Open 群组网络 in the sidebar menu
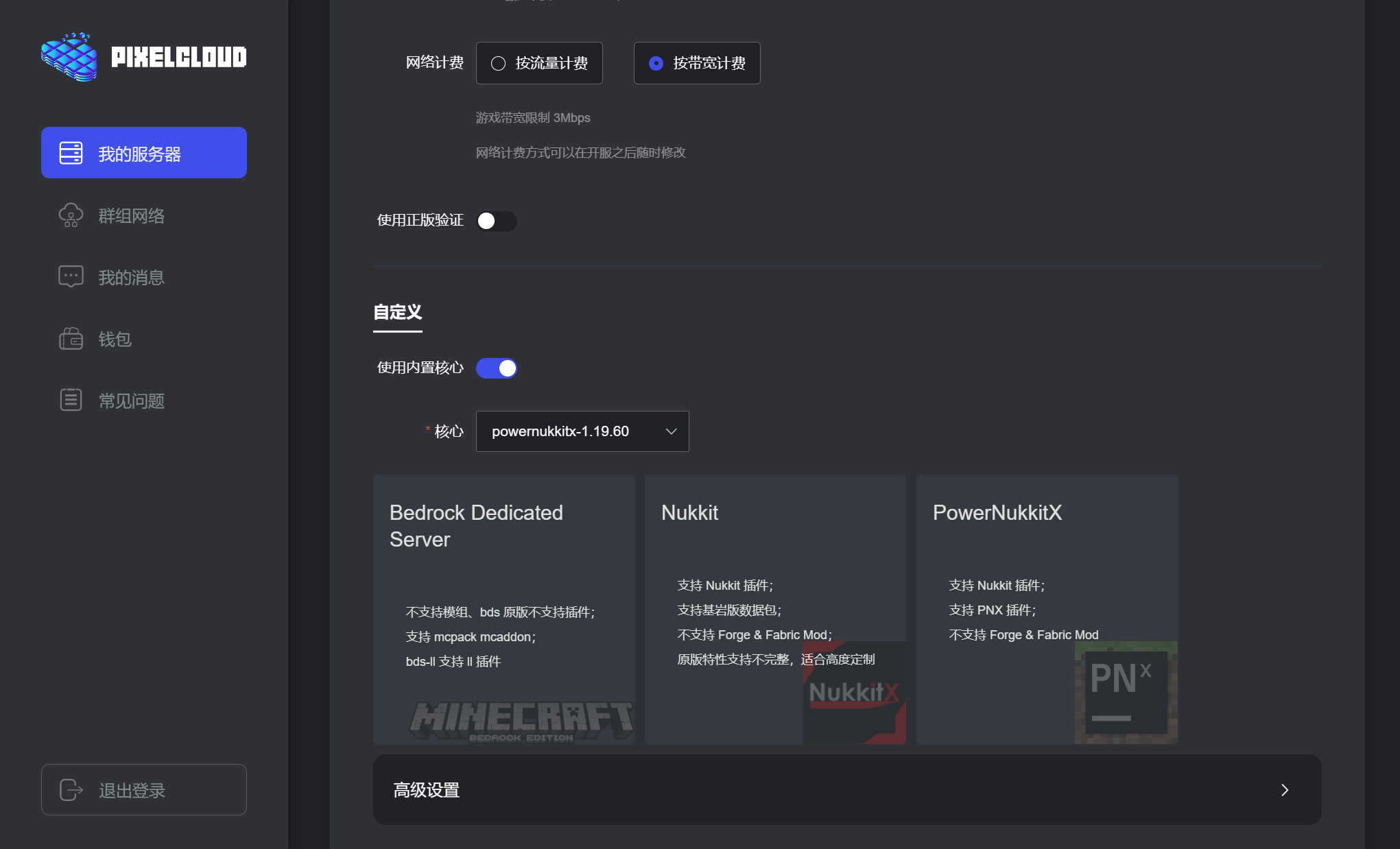1400x849 pixels. (132, 216)
